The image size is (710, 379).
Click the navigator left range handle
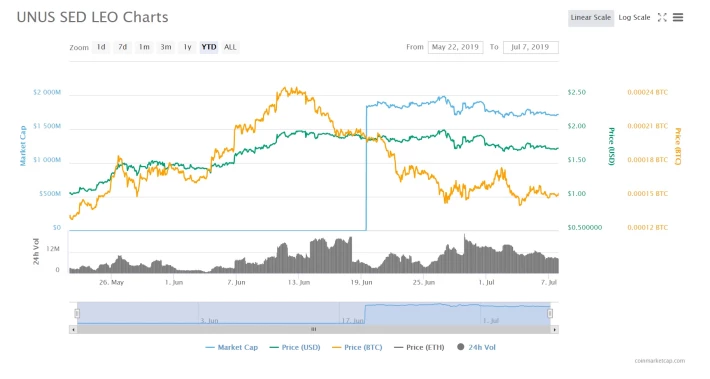coord(77,313)
